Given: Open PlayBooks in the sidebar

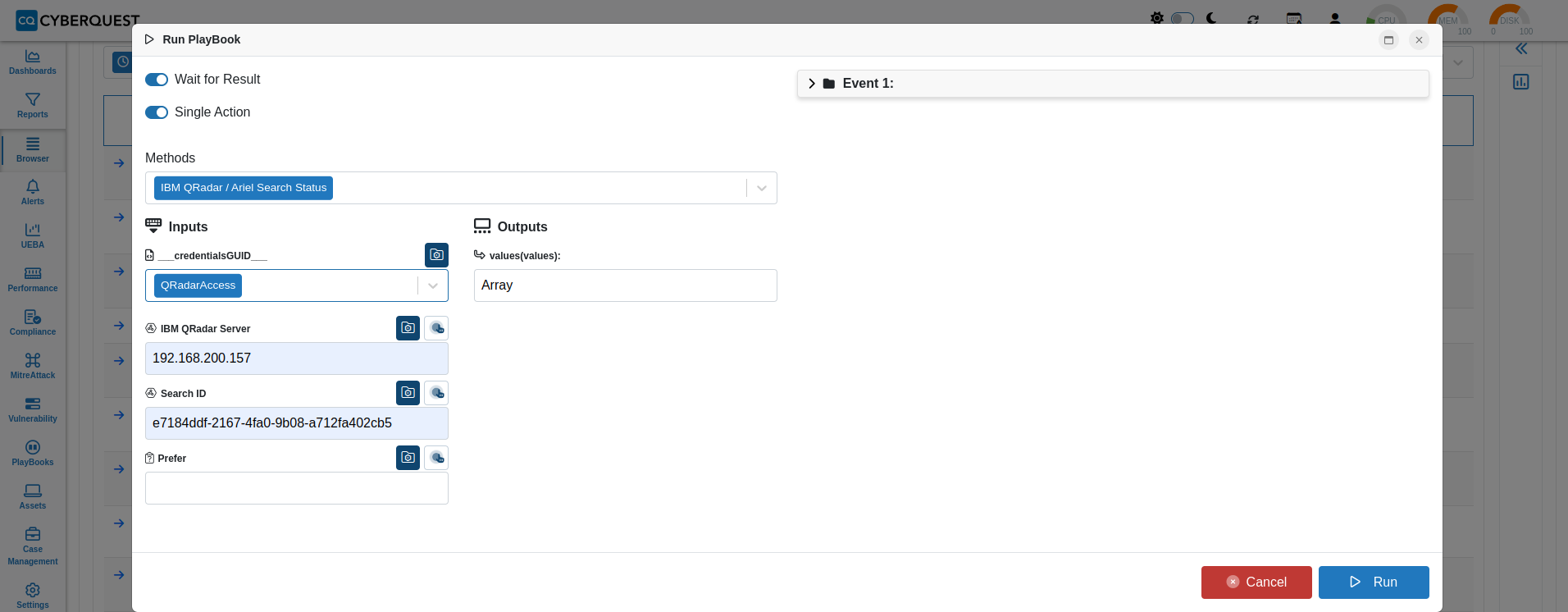Looking at the screenshot, I should point(33,454).
